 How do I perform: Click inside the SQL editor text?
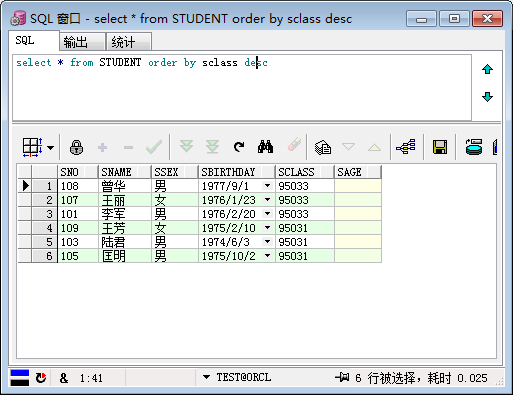tap(142, 63)
